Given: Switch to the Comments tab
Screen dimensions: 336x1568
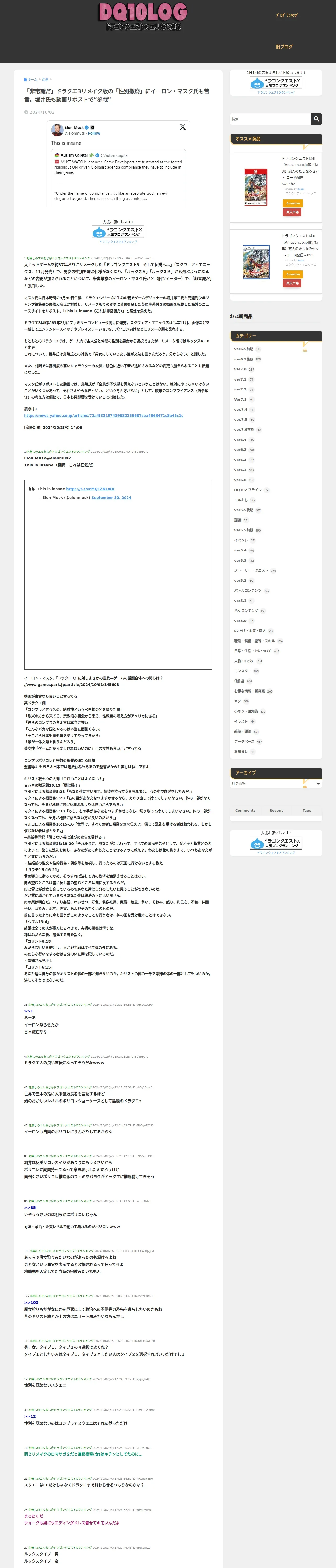Looking at the screenshot, I should (x=245, y=810).
